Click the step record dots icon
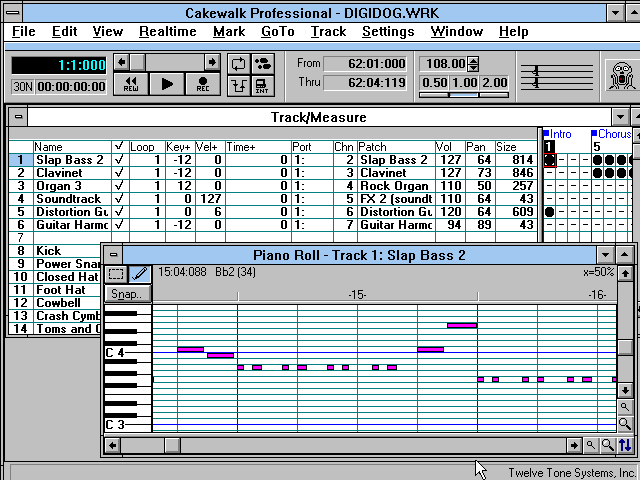The width and height of the screenshot is (640, 480). 262,64
